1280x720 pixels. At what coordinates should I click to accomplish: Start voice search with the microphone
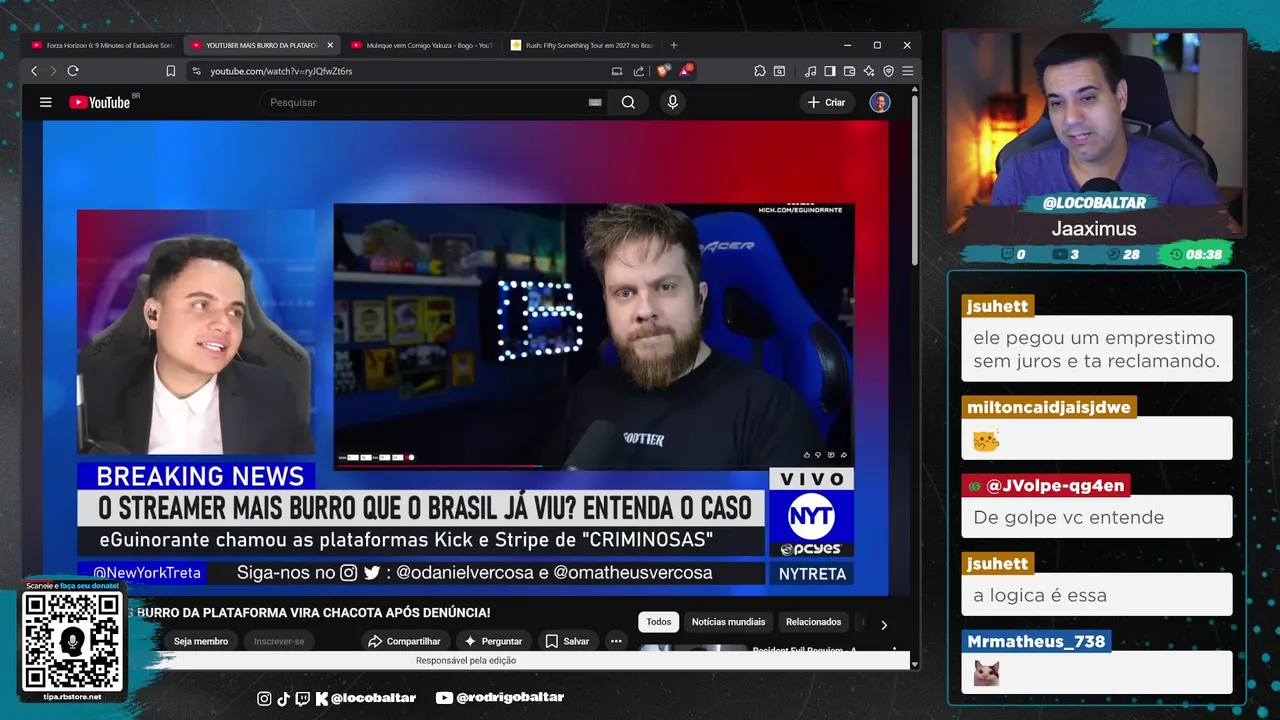(x=672, y=102)
